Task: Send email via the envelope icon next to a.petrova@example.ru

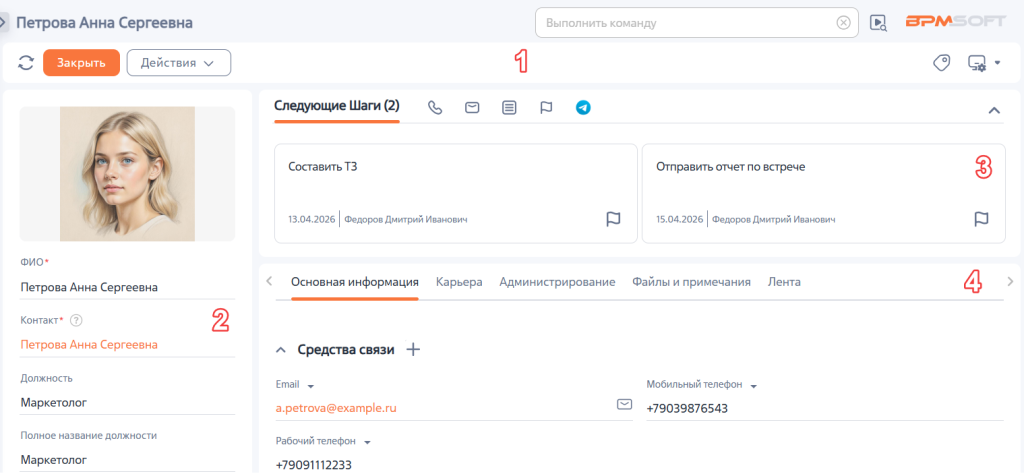Action: pos(624,405)
